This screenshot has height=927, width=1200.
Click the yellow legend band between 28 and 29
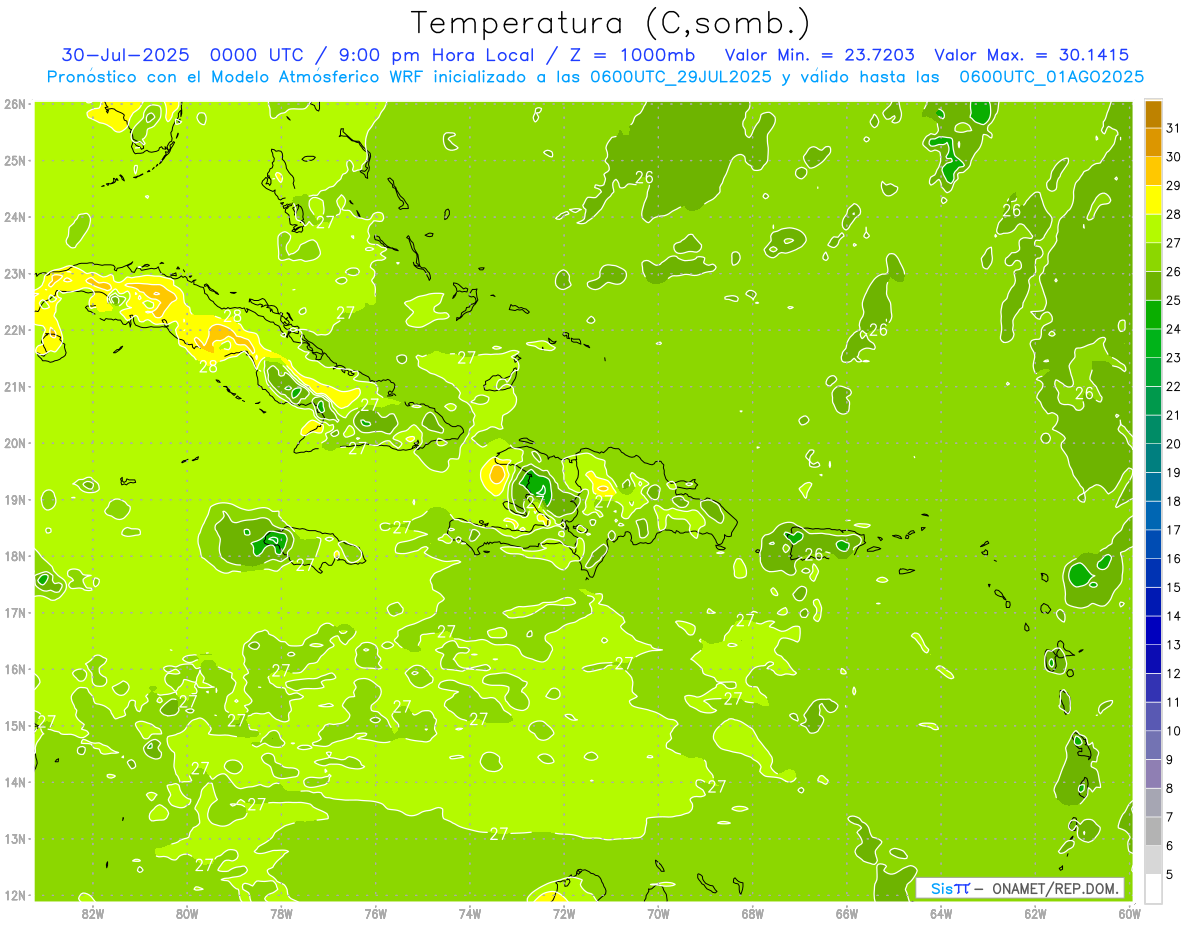pyautogui.click(x=1153, y=199)
